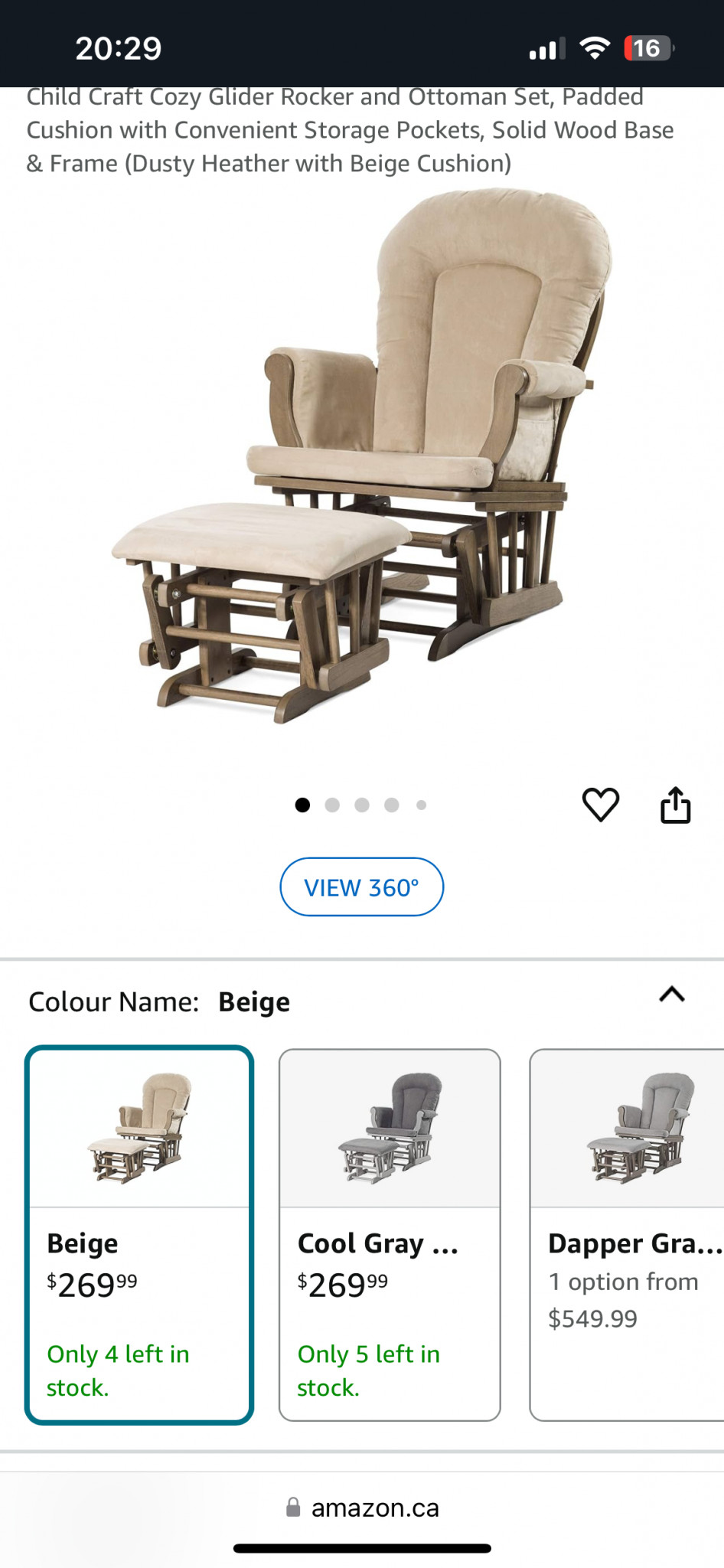This screenshot has width=724, height=1568.
Task: Tap the heart wishlist icon
Action: click(x=601, y=805)
